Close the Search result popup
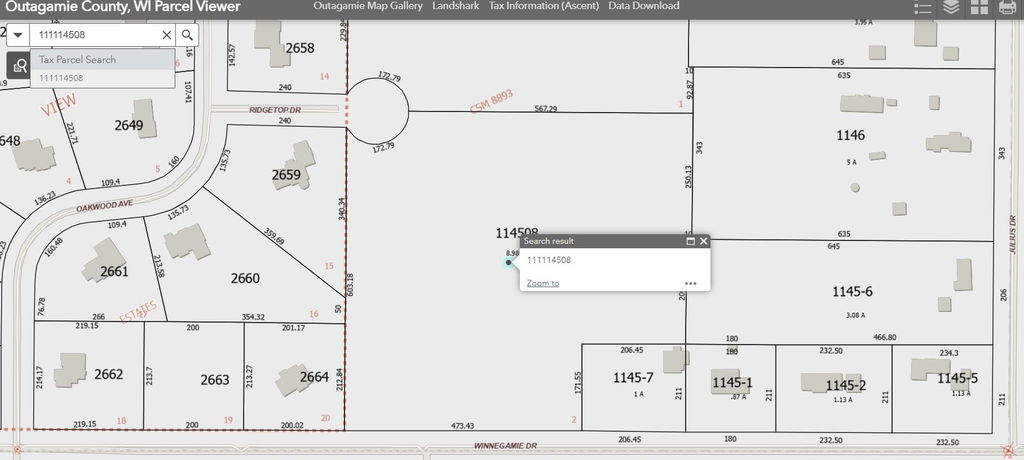 [704, 241]
